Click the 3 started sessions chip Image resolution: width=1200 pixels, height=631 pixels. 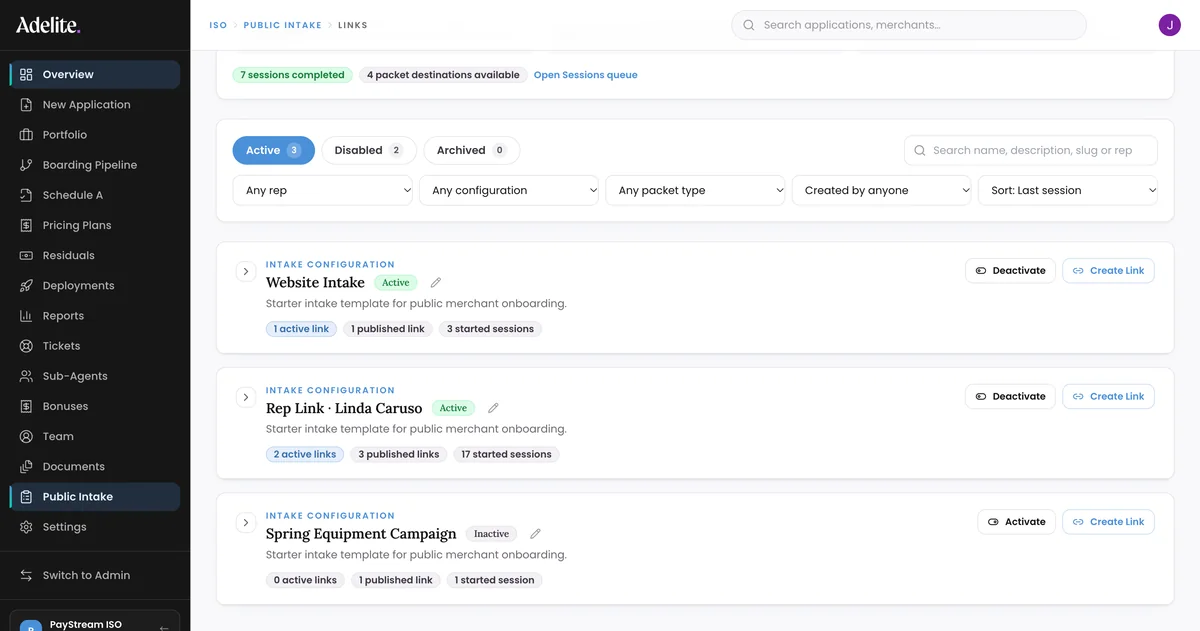[x=490, y=329]
